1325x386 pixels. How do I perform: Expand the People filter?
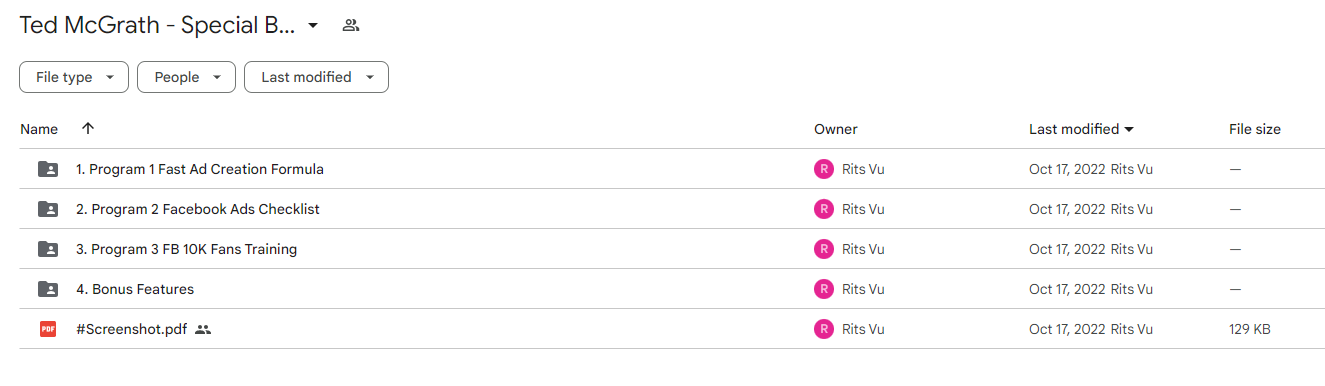(186, 77)
